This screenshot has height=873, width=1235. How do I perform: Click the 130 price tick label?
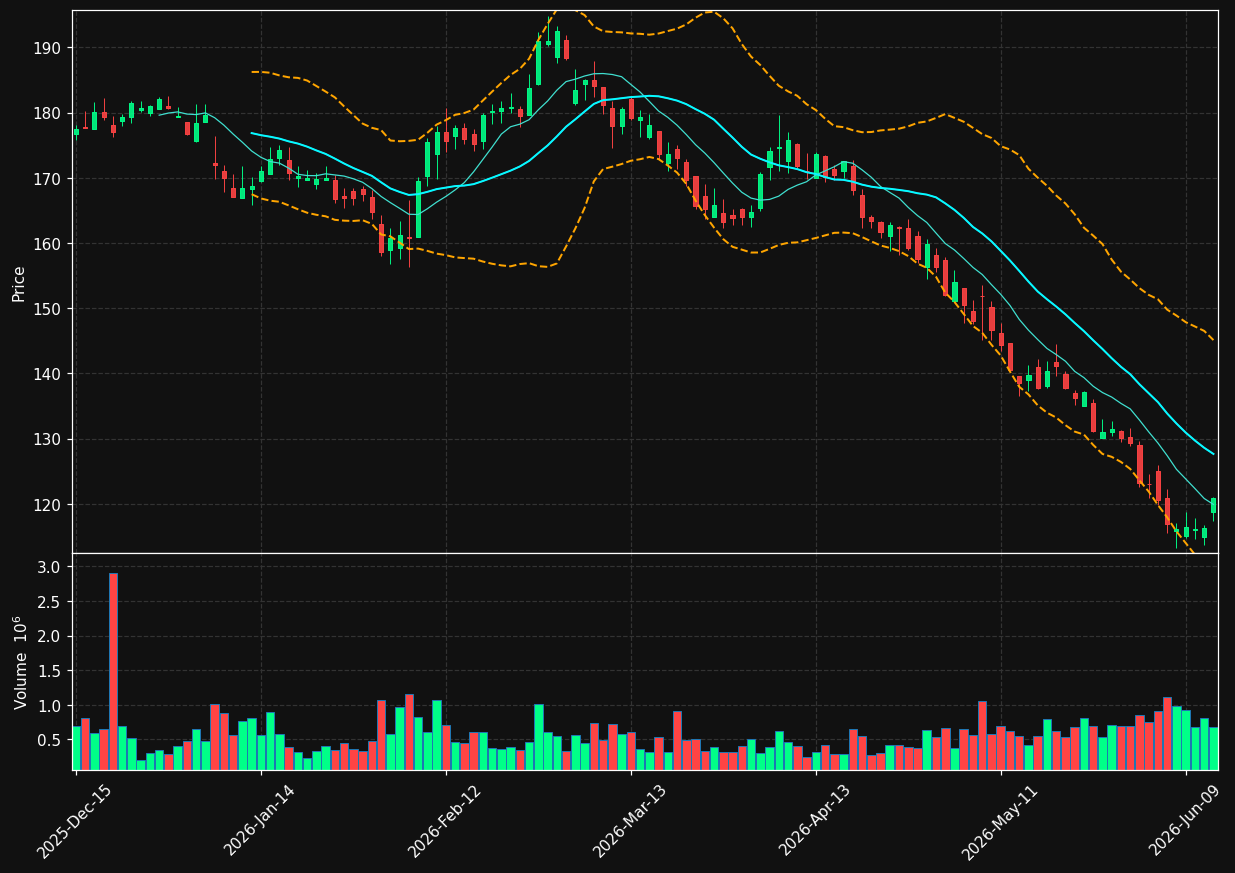coord(48,439)
